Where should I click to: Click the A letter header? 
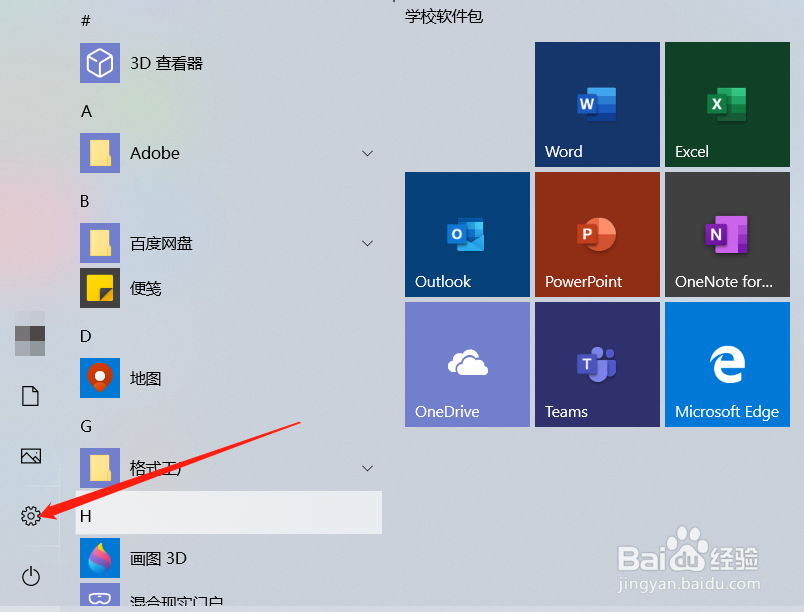pos(86,111)
